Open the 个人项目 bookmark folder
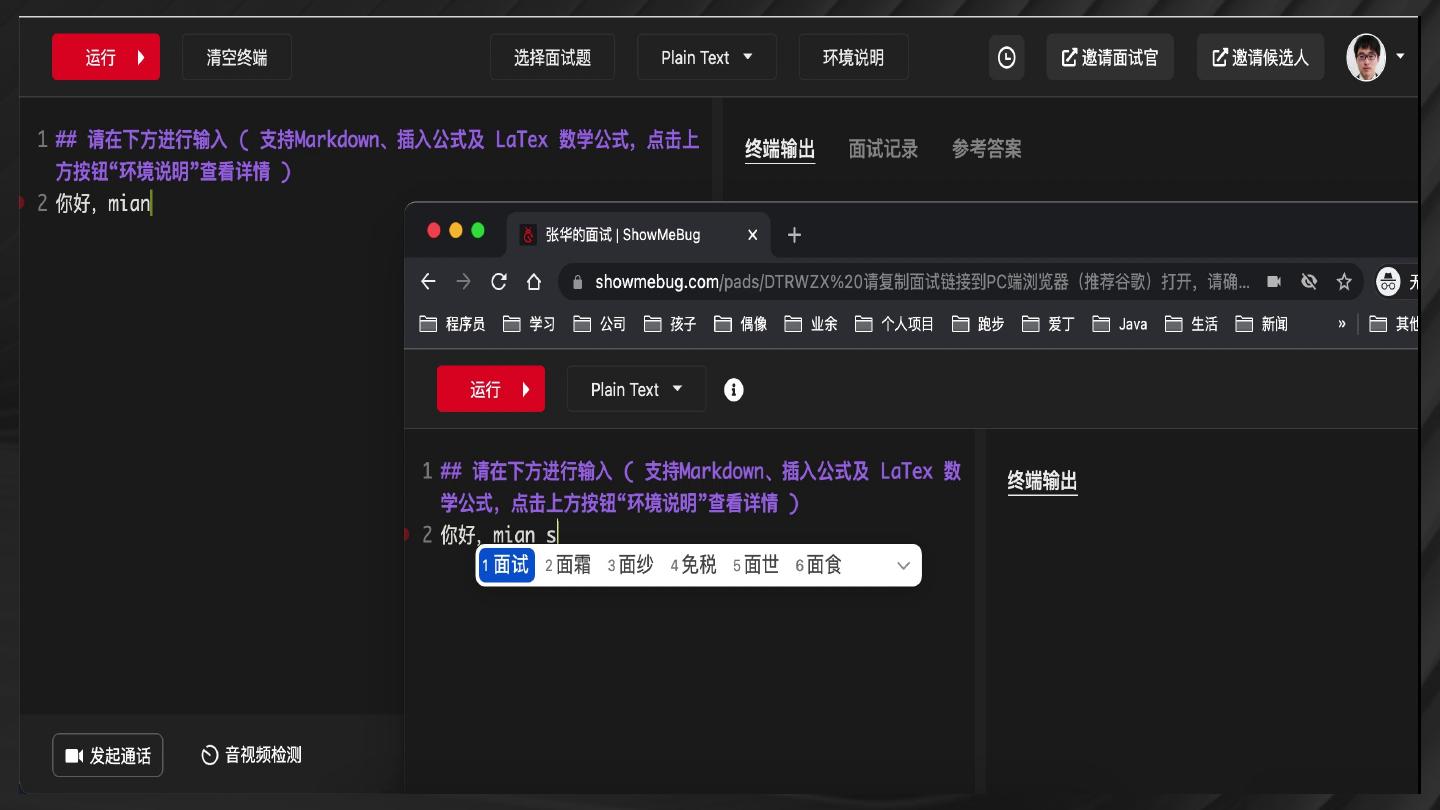Viewport: 1440px width, 810px height. 894,324
